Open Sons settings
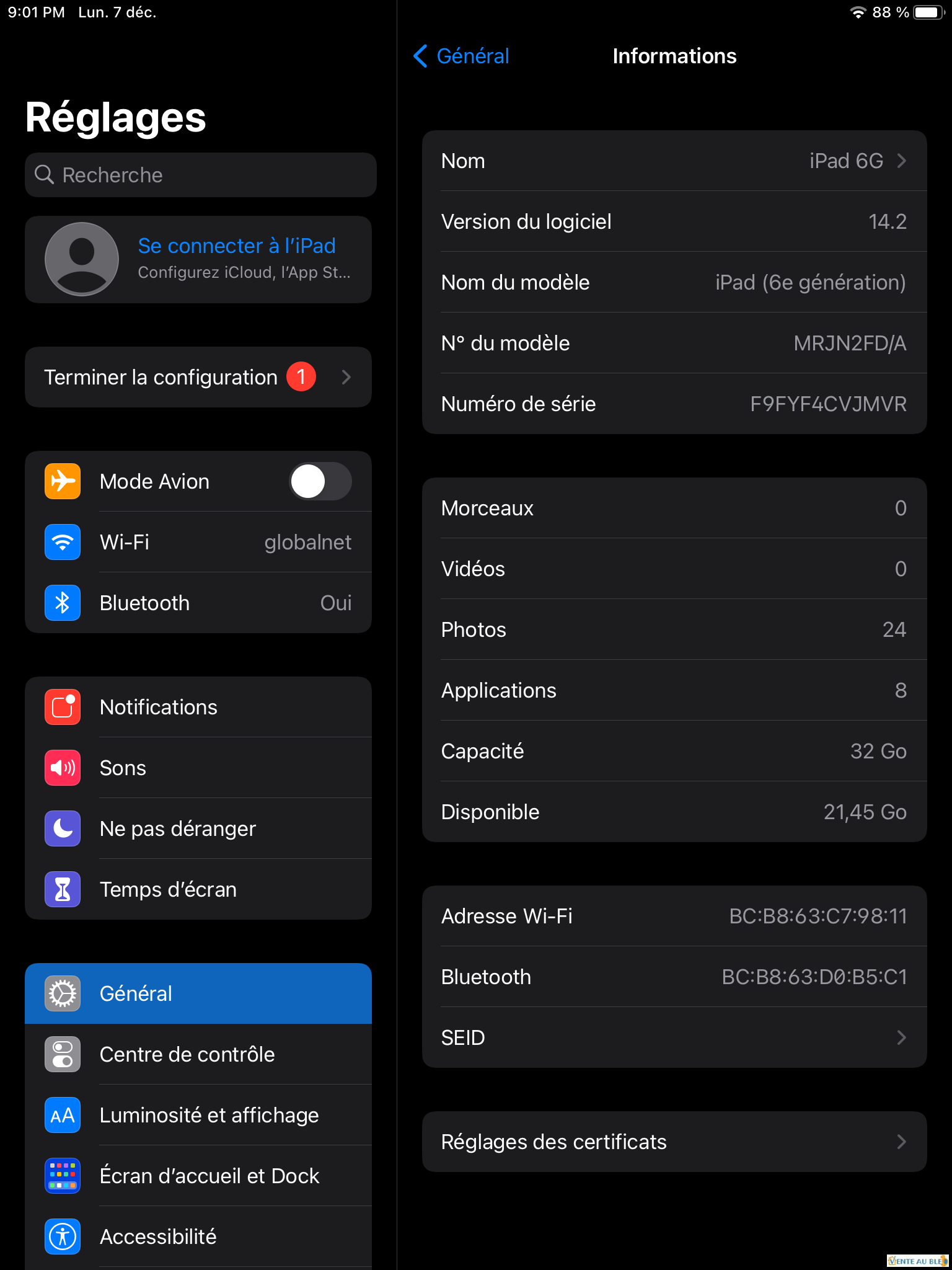952x1270 pixels. point(198,768)
